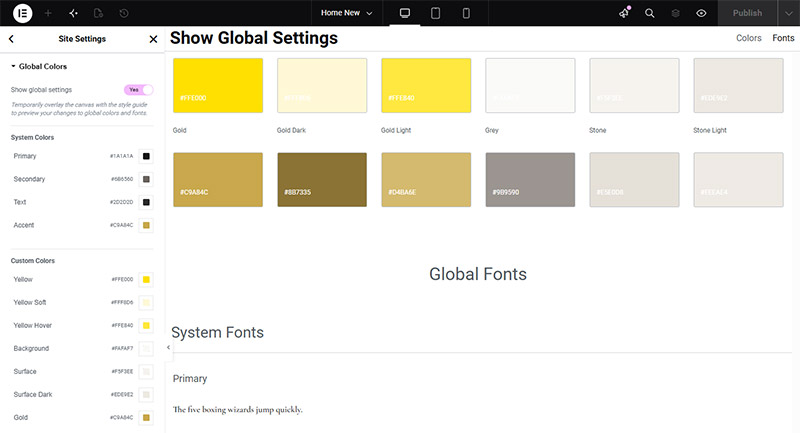Switch to tablet preview mode
Viewport: 800px width, 433px height.
click(435, 13)
